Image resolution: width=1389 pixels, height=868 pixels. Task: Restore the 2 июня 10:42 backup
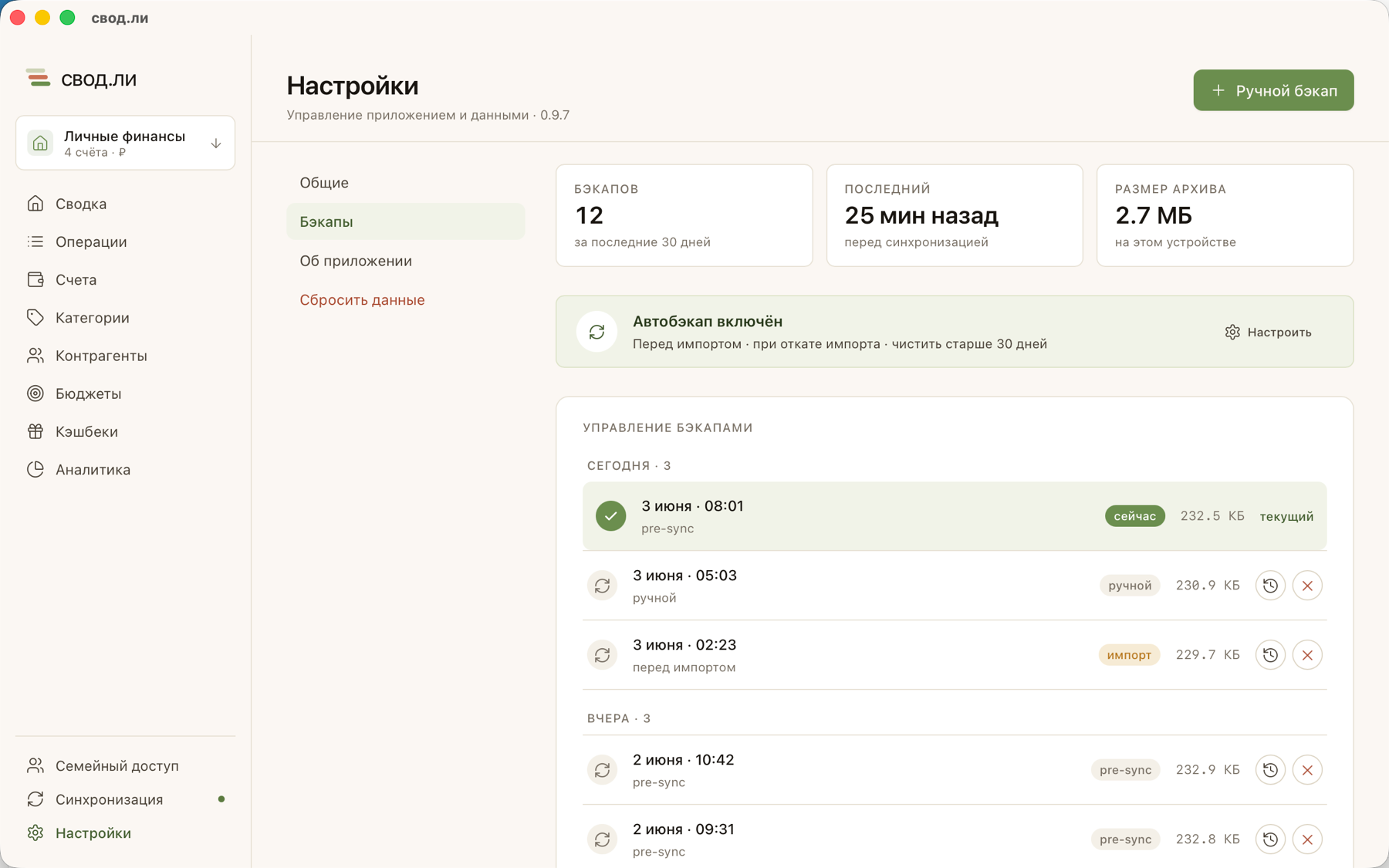tap(1270, 770)
